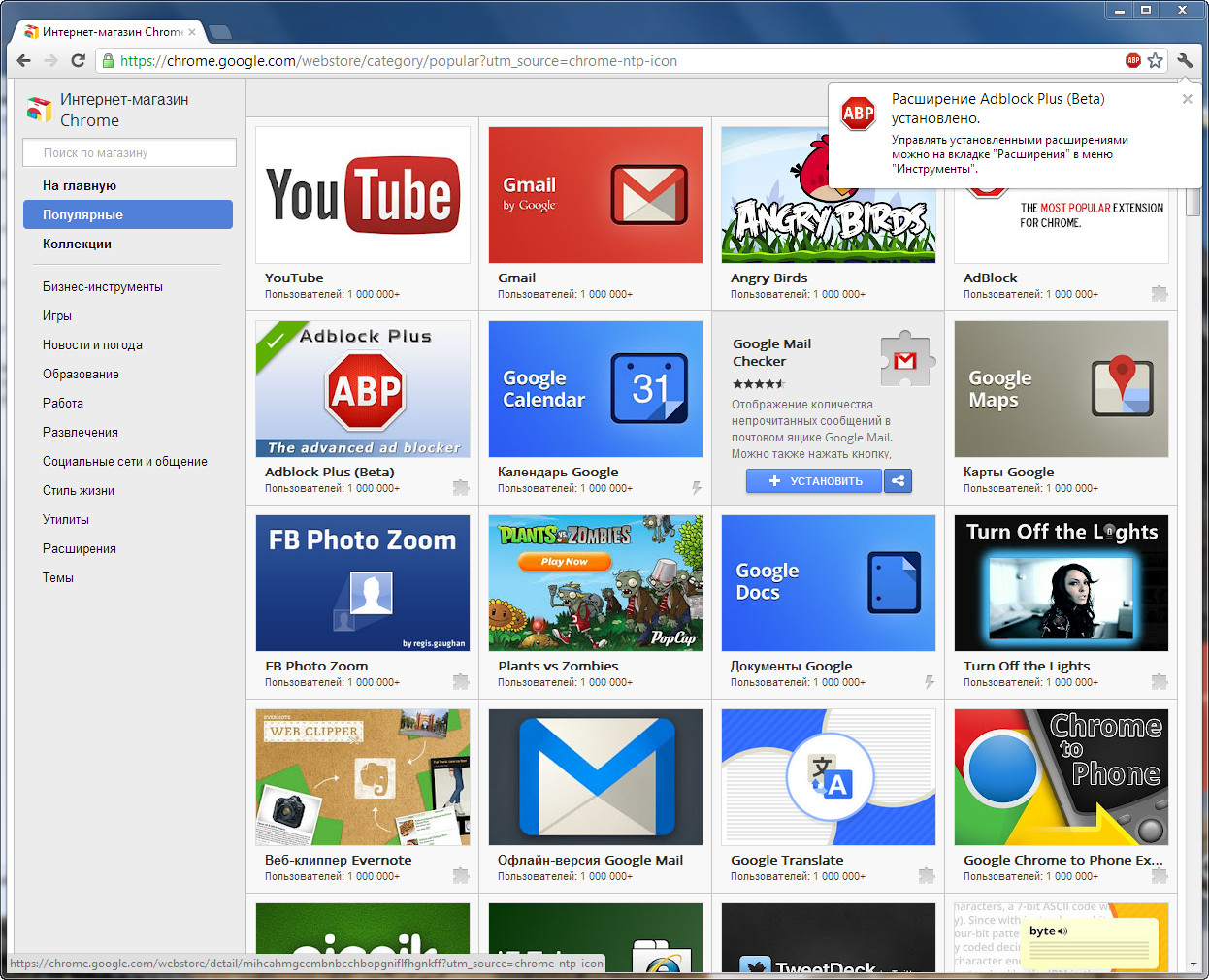Reload the page with the refresh icon
The width and height of the screenshot is (1209, 980).
(79, 60)
